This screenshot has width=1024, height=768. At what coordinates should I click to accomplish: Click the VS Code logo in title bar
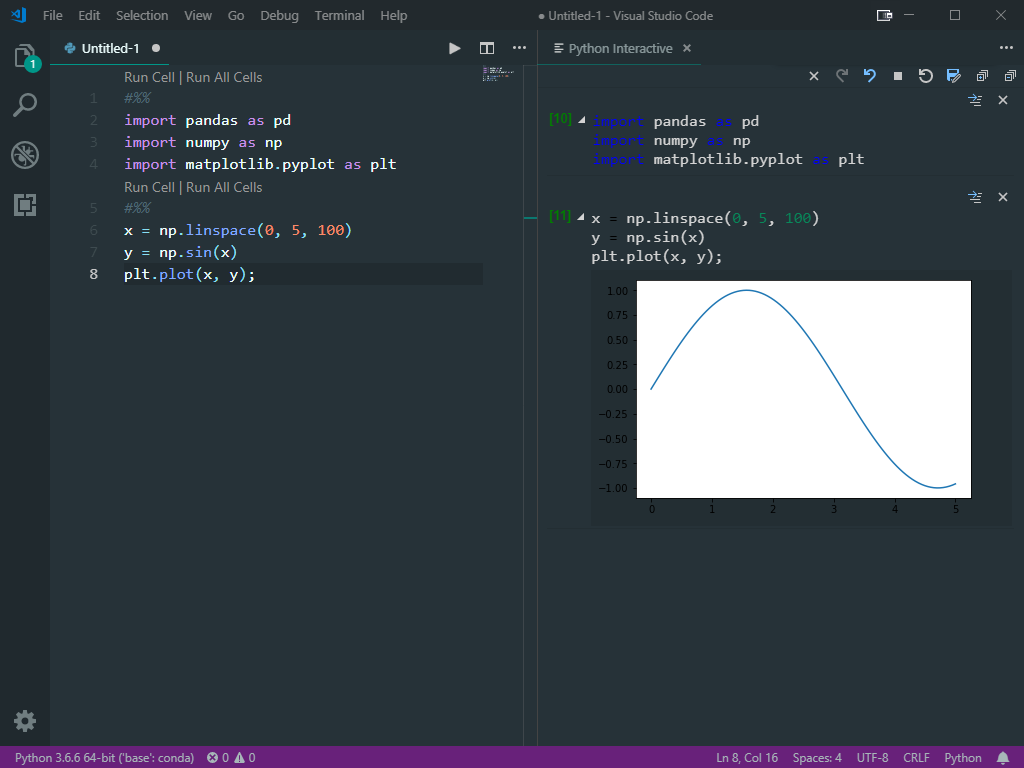[x=19, y=15]
